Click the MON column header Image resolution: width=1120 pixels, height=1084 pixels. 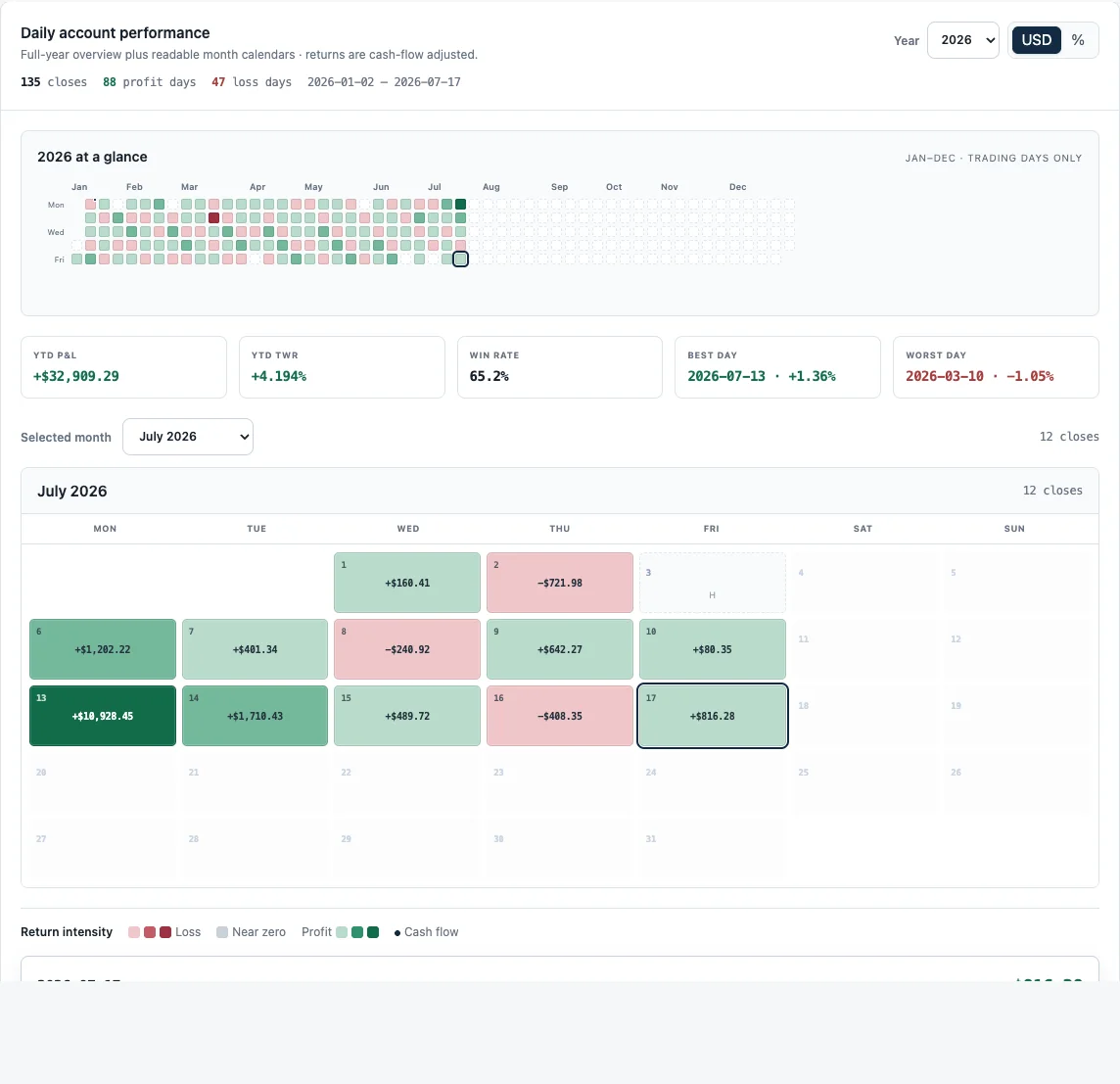105,529
